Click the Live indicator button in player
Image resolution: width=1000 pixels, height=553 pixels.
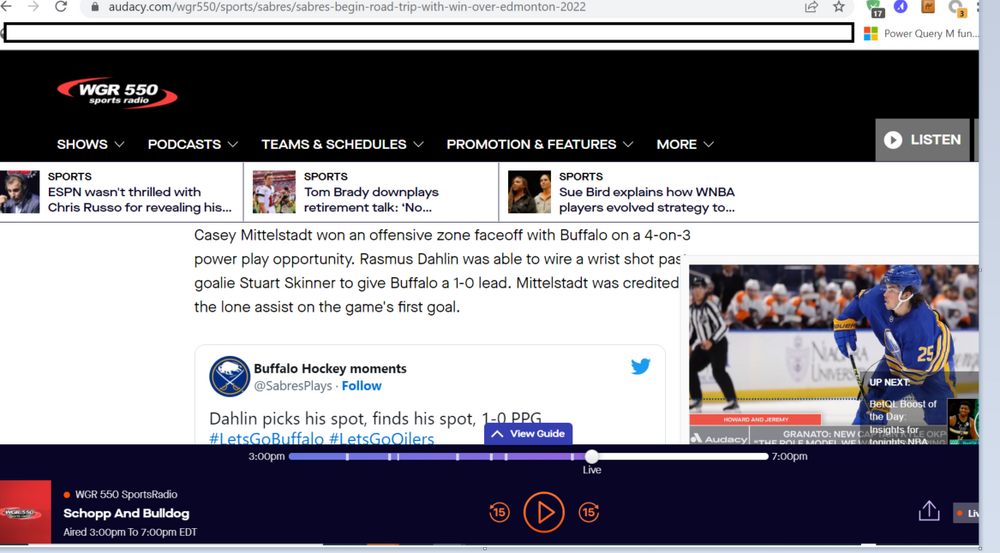(x=966, y=513)
